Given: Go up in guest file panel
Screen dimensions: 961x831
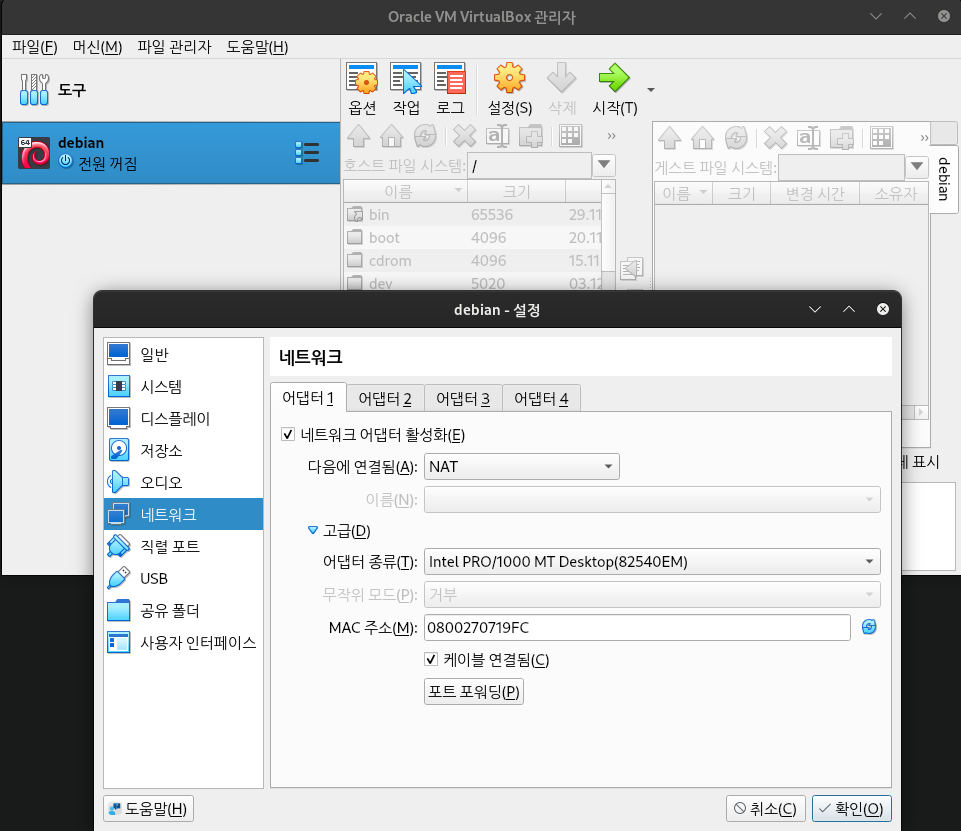Looking at the screenshot, I should click(670, 138).
